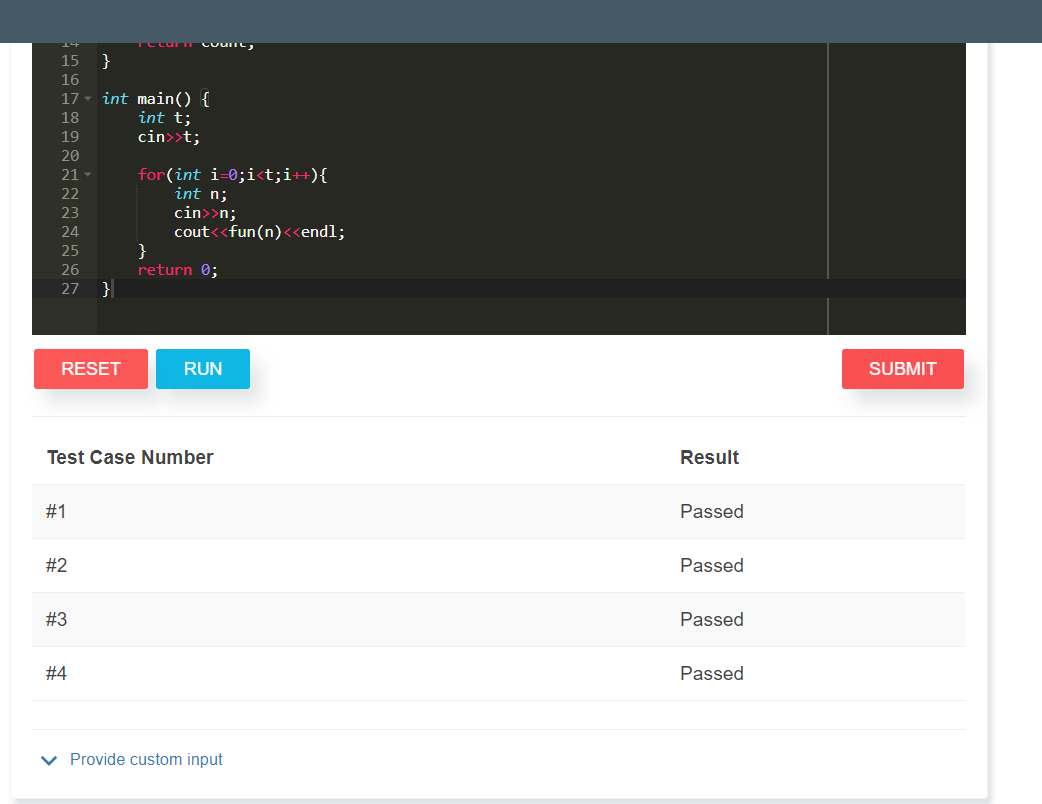1042x804 pixels.
Task: Select the test case #1 row
Action: click(498, 512)
